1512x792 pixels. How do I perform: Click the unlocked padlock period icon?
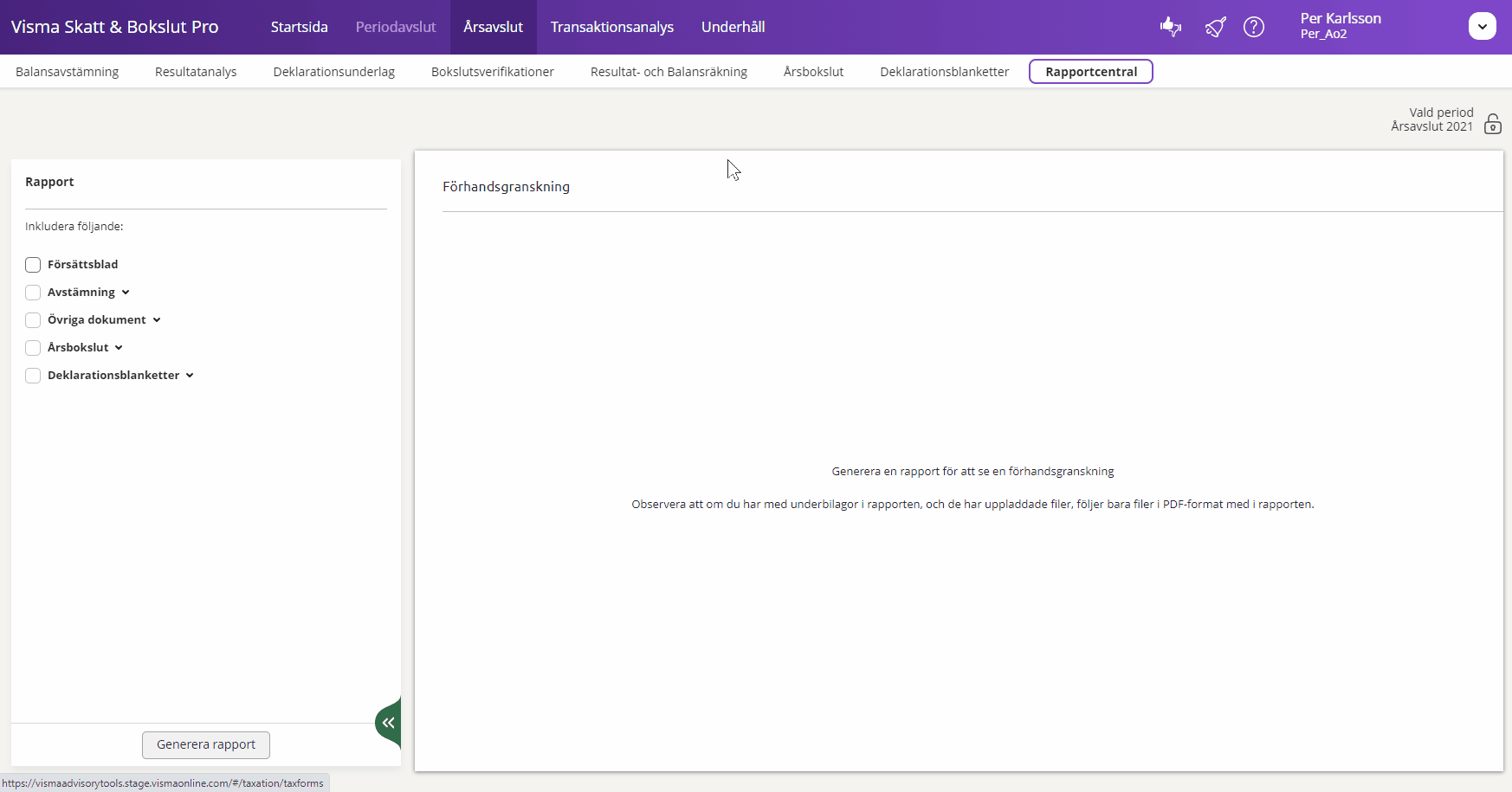(1492, 124)
